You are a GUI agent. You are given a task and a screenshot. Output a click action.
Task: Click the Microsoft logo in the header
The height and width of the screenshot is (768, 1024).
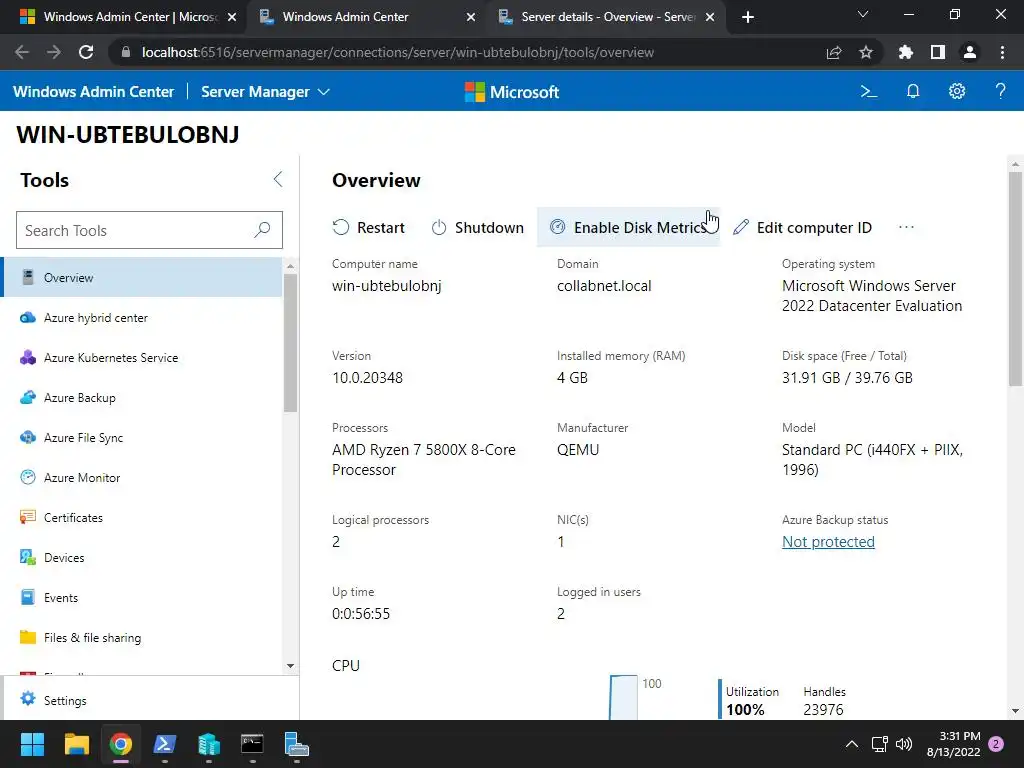[512, 92]
